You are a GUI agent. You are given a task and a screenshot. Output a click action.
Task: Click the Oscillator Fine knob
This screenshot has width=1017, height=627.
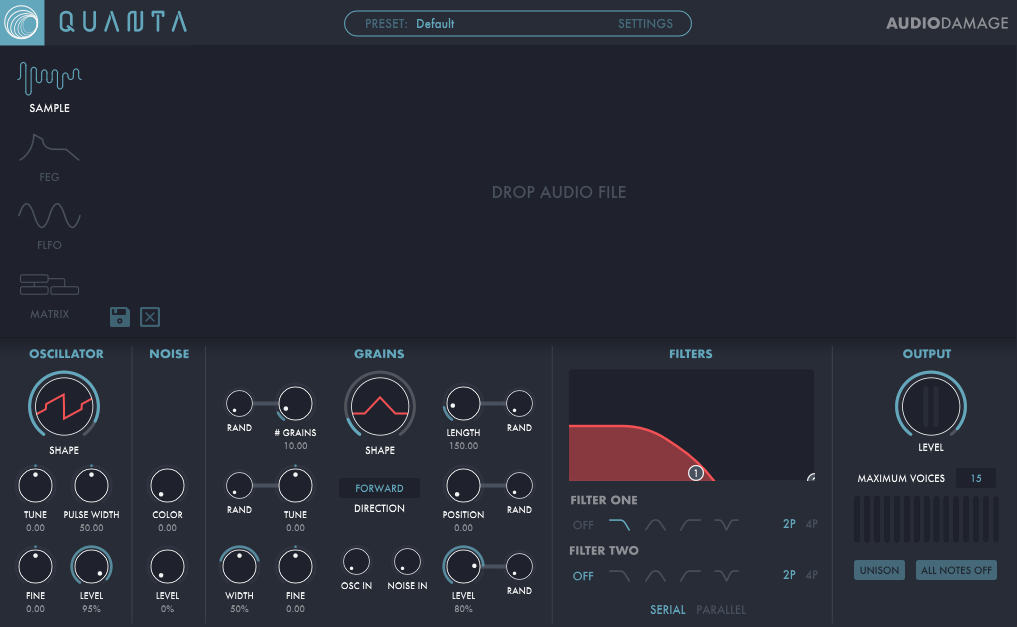pyautogui.click(x=35, y=566)
